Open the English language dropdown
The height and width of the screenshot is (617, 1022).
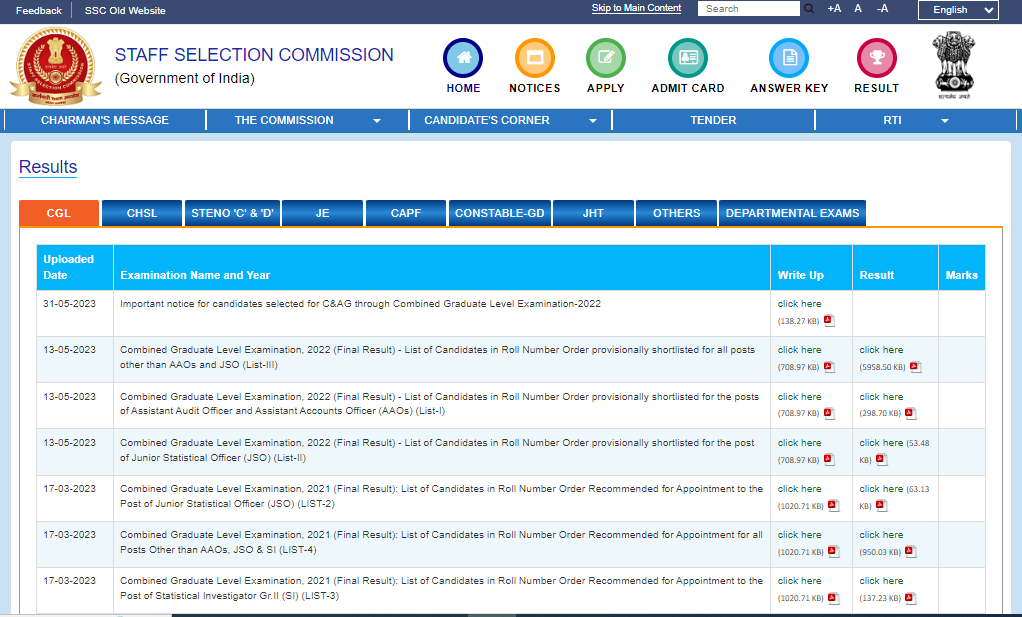[958, 10]
